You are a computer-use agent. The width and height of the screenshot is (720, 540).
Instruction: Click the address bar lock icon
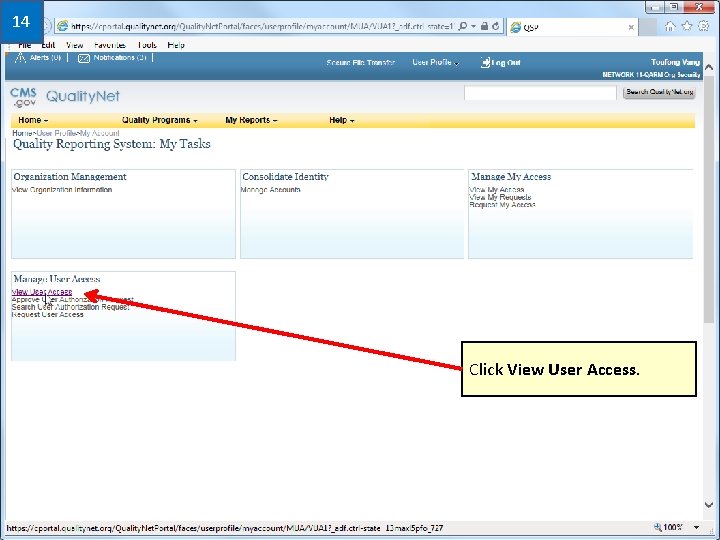point(484,26)
